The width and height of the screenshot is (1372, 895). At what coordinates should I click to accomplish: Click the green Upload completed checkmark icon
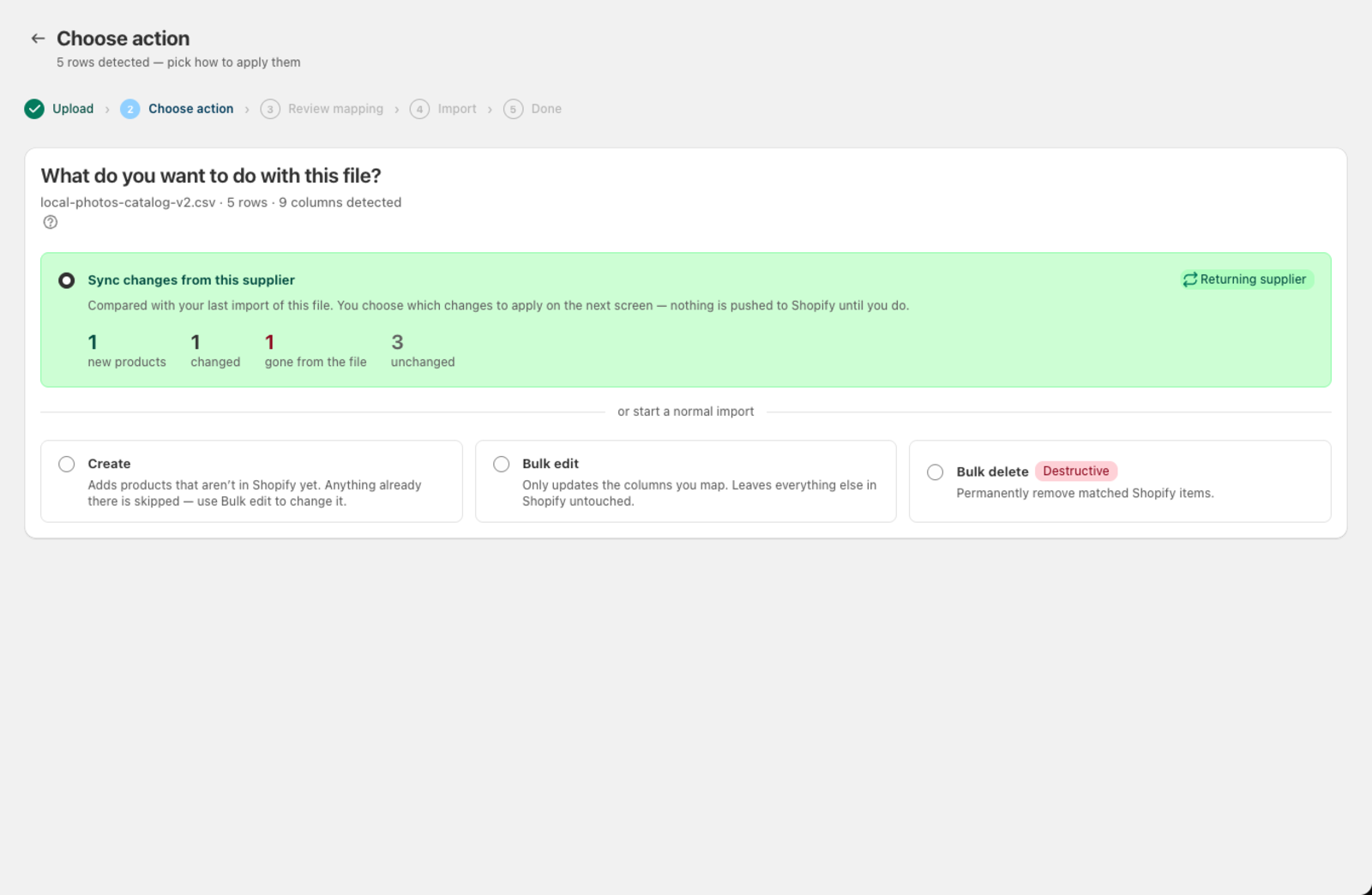(34, 109)
